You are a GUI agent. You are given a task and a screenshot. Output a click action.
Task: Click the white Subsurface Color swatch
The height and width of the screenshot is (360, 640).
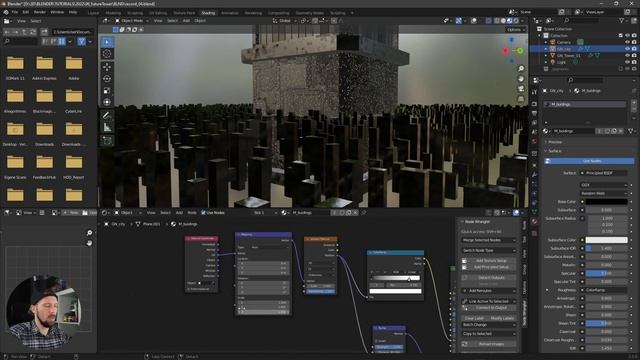click(x=606, y=240)
